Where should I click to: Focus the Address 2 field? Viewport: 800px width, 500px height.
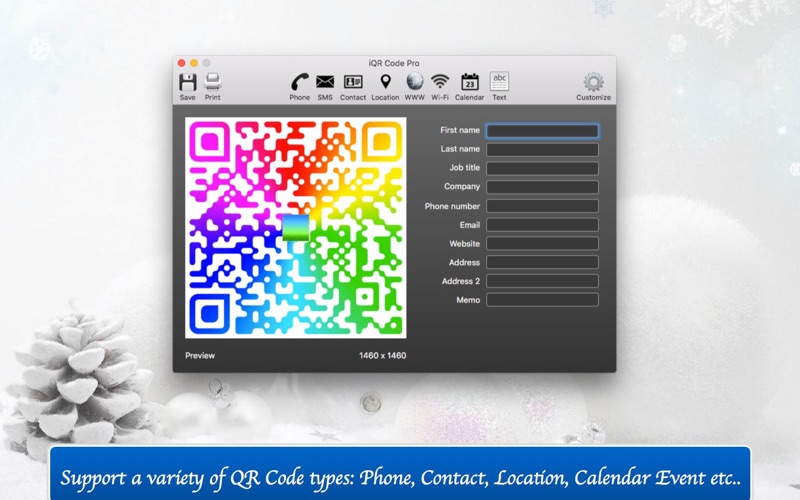pos(542,281)
